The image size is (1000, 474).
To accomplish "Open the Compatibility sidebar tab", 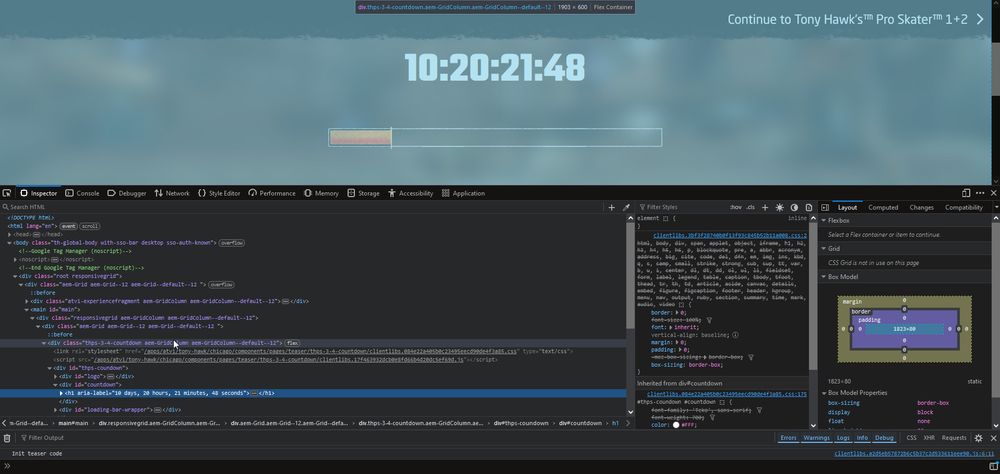I will click(x=964, y=207).
